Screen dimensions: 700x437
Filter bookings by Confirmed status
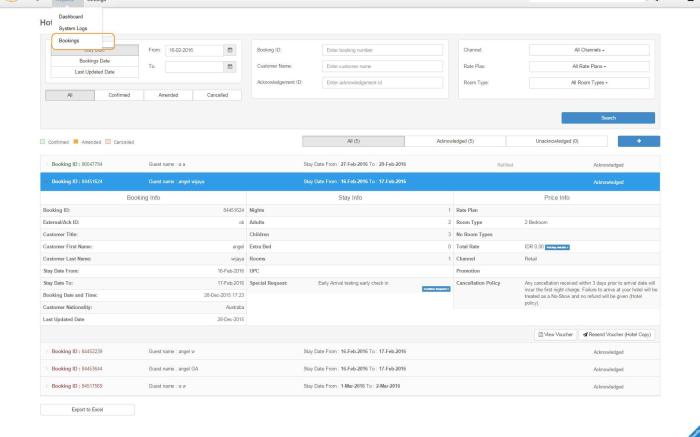119,95
